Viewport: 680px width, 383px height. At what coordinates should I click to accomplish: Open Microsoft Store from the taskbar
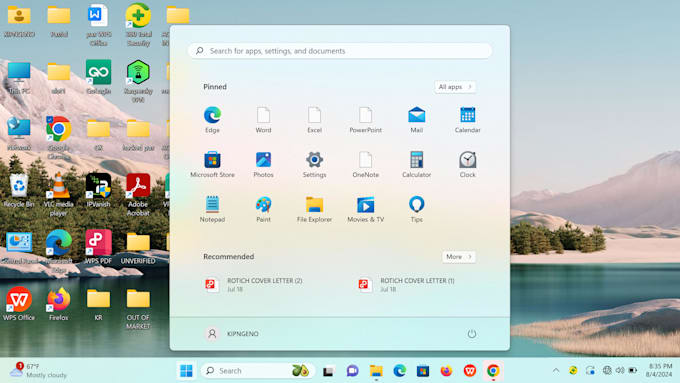click(423, 371)
